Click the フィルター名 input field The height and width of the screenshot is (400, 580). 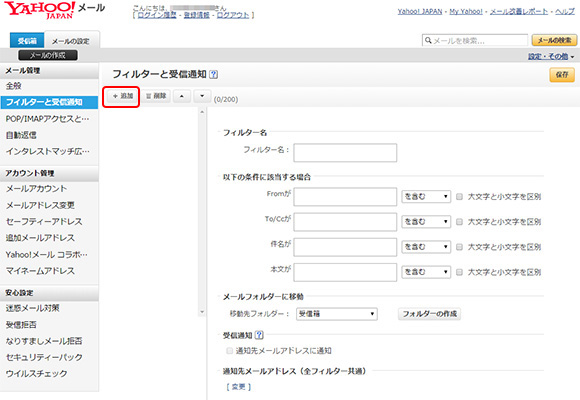[x=345, y=152]
